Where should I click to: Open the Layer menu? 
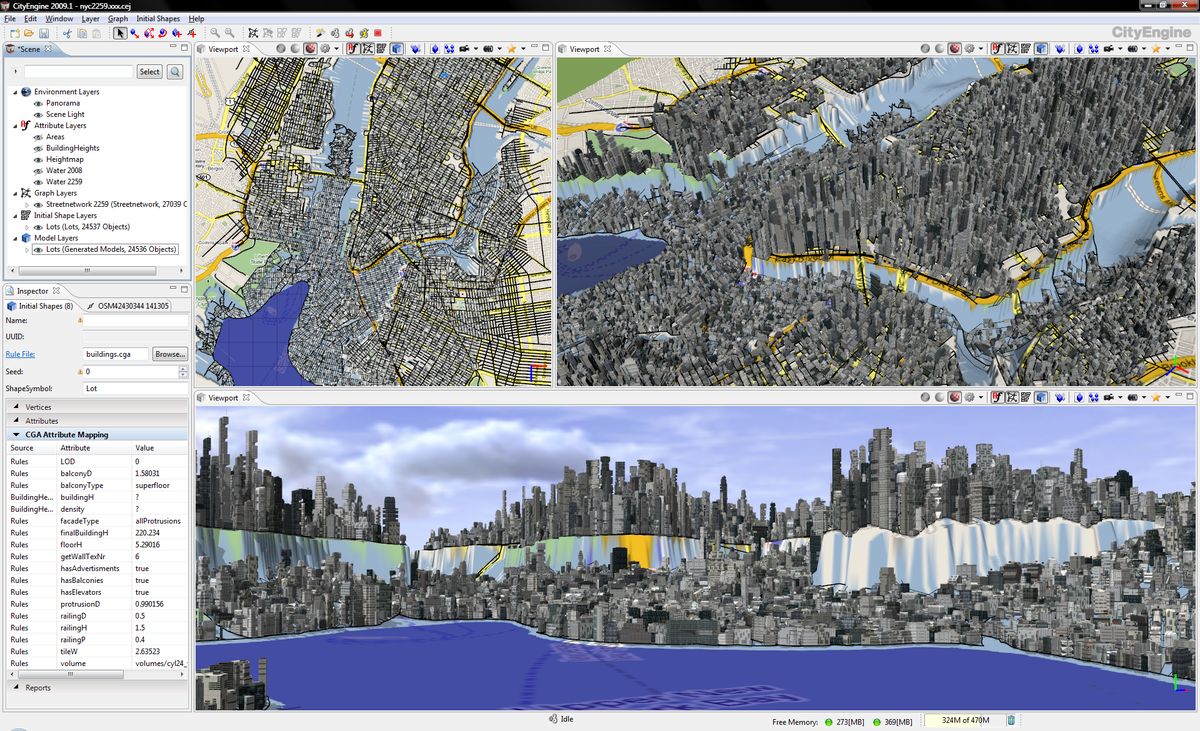tap(90, 19)
